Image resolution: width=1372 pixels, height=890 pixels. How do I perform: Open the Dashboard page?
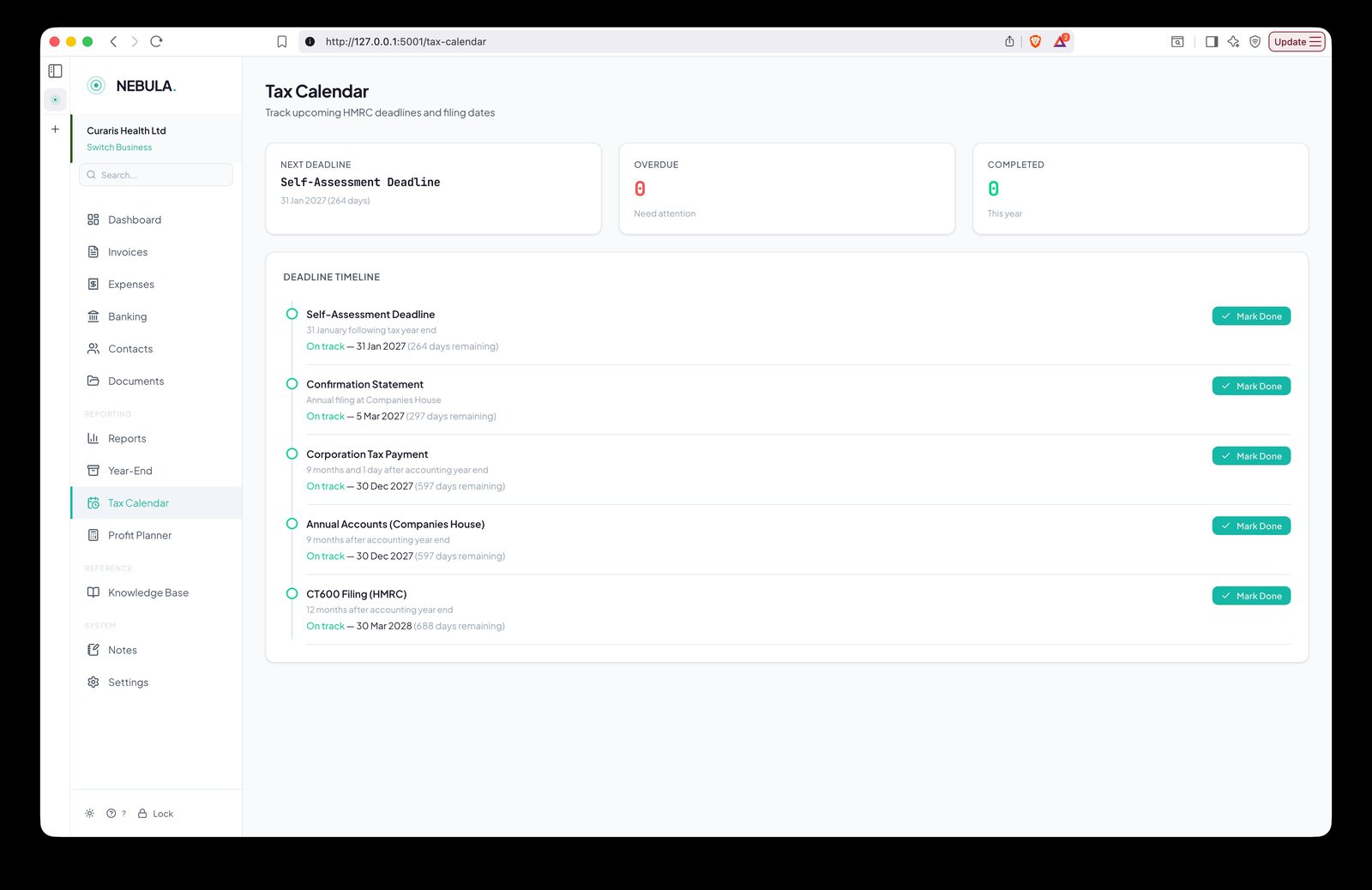click(x=156, y=219)
